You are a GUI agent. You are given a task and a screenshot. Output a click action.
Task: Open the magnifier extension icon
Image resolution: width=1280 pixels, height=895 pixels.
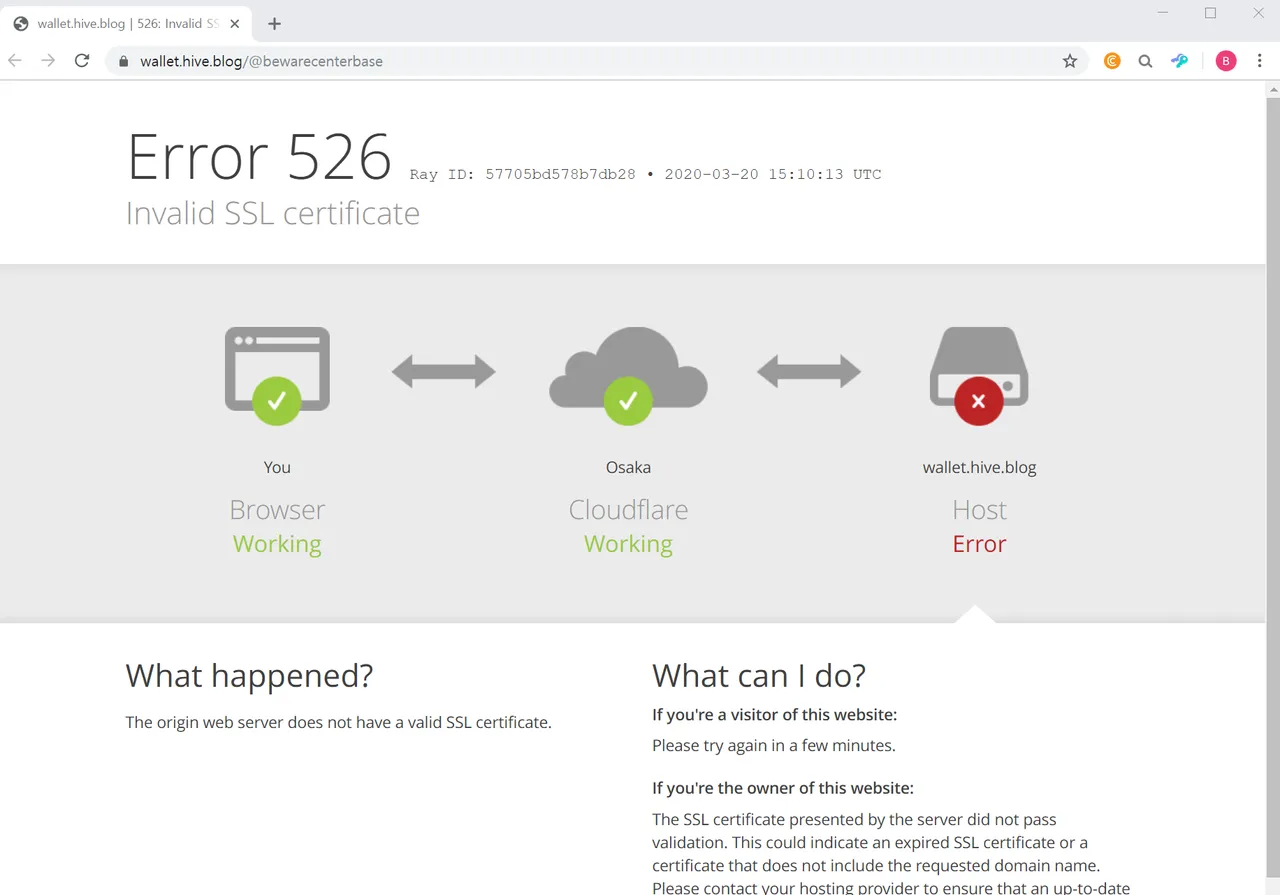click(x=1146, y=61)
